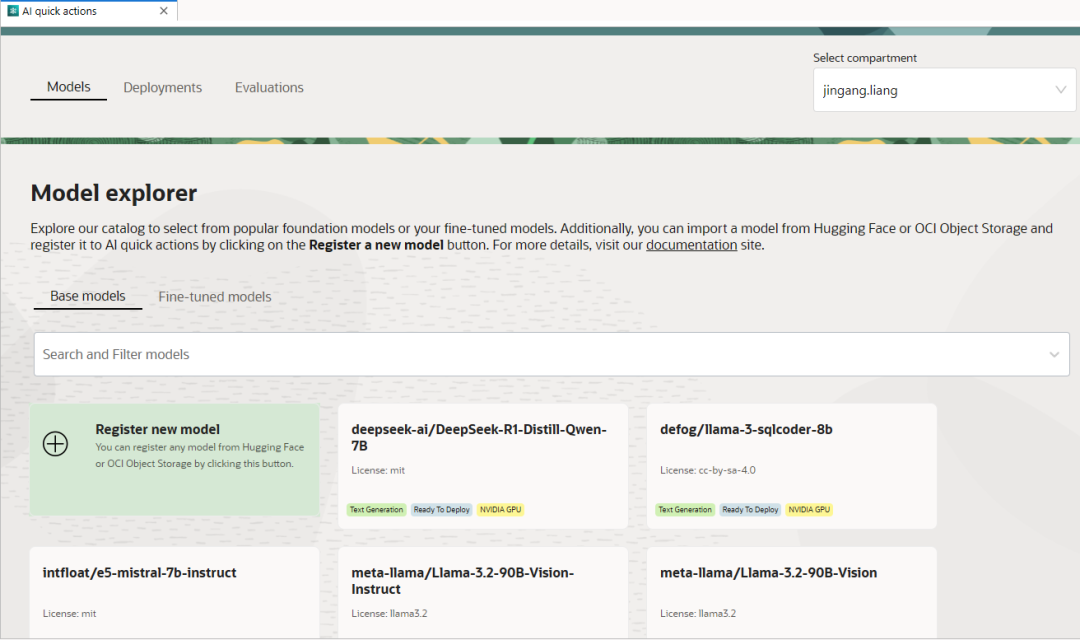
Task: Click Ready To Deploy tag on DeepSeek card
Action: pyautogui.click(x=442, y=510)
